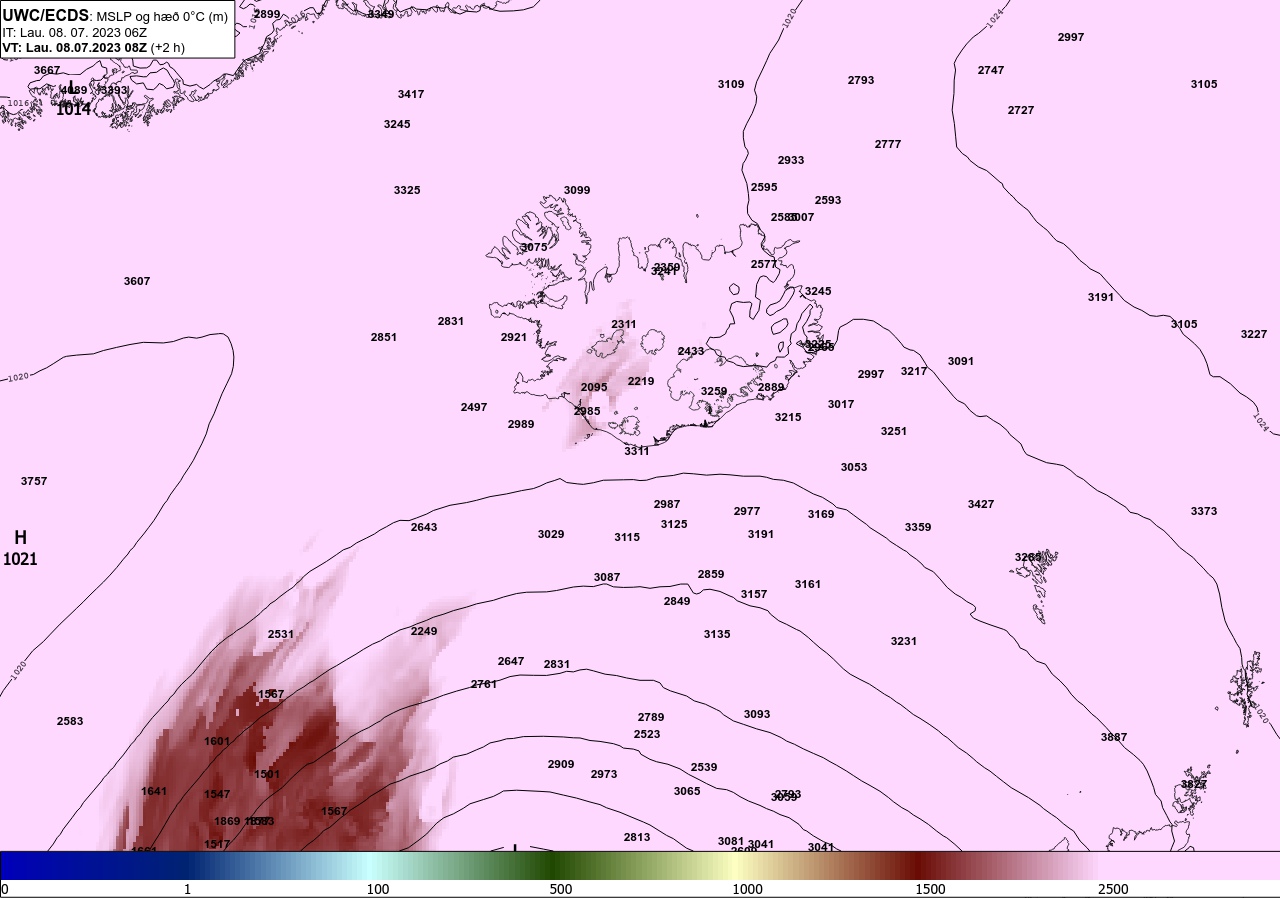The height and width of the screenshot is (898, 1280).
Task: Click the colorbar tick label 1500
Action: pos(930,889)
